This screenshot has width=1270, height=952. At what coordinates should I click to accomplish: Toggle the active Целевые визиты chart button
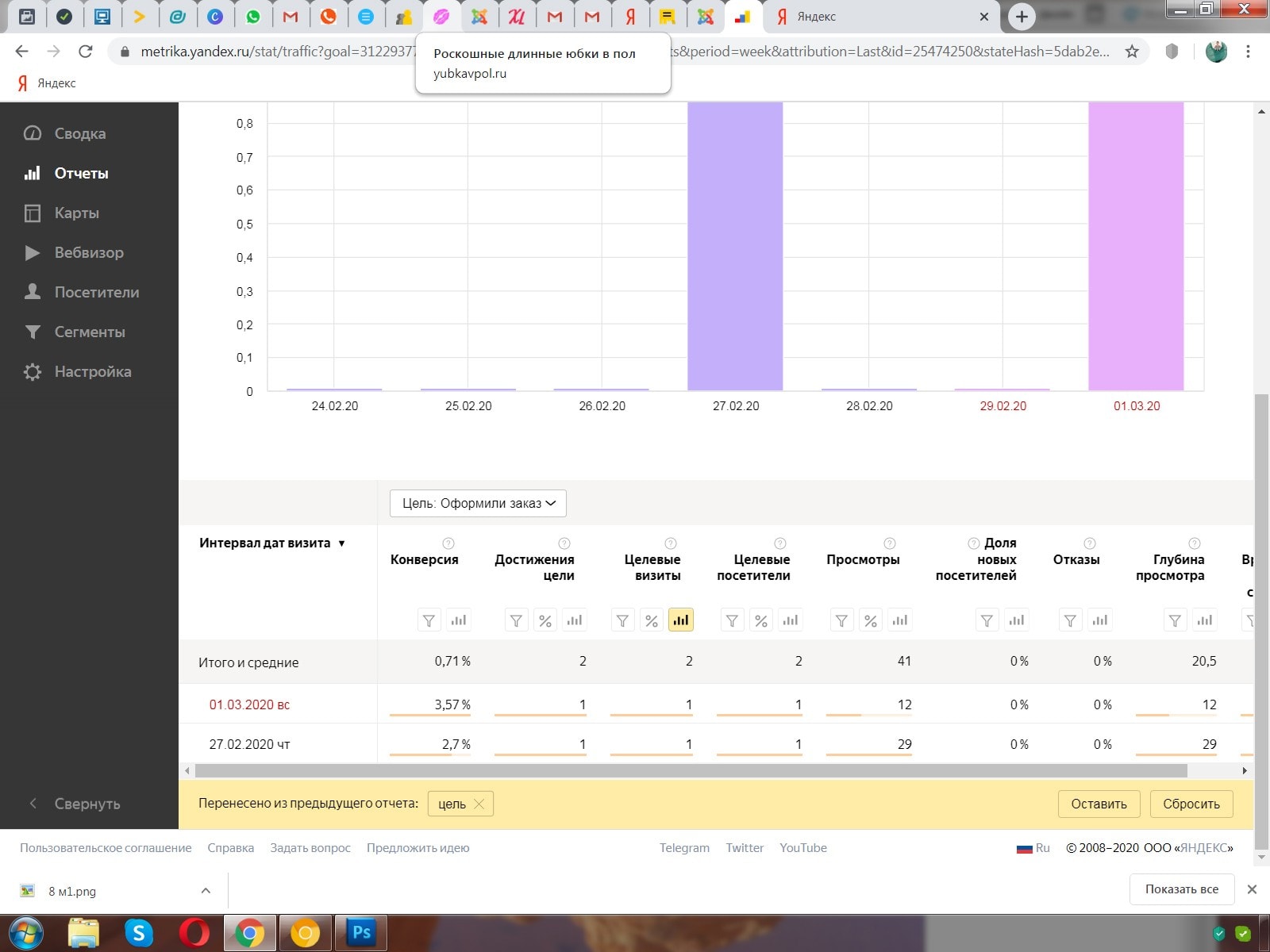click(x=681, y=620)
